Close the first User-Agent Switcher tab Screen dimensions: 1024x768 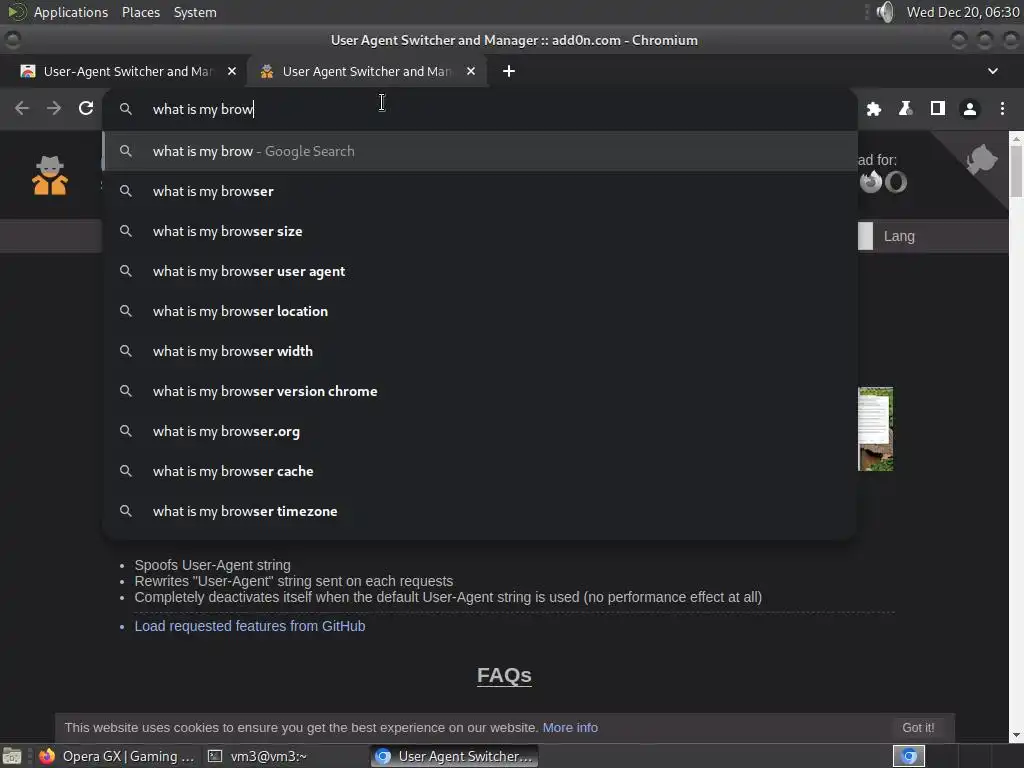coord(232,71)
